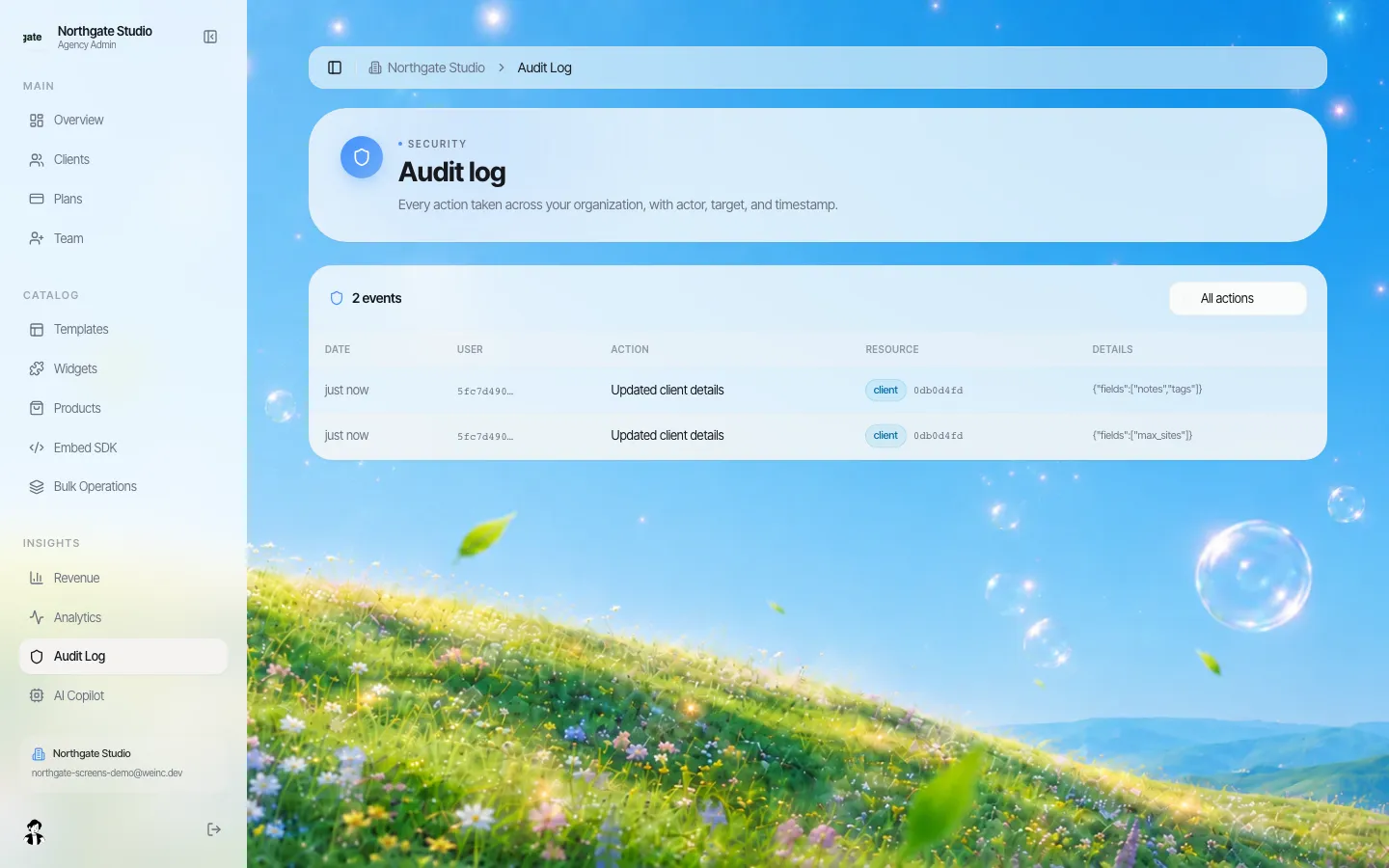Select the Audit Log menu item
The height and width of the screenshot is (868, 1389).
pos(123,657)
